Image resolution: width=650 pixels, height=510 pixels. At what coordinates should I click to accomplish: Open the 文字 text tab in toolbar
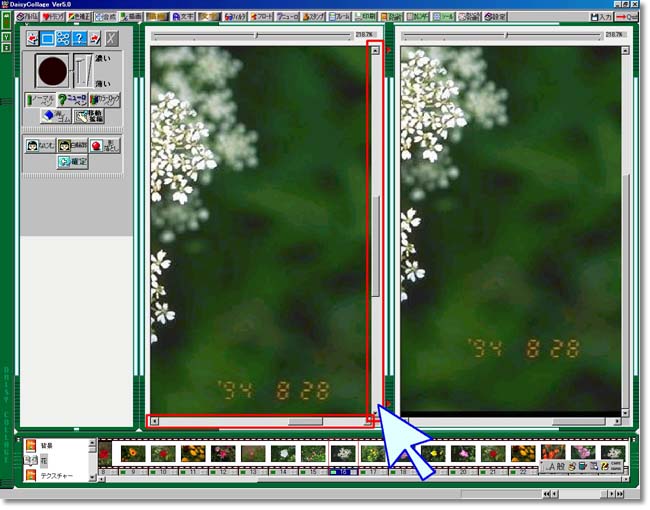(182, 17)
